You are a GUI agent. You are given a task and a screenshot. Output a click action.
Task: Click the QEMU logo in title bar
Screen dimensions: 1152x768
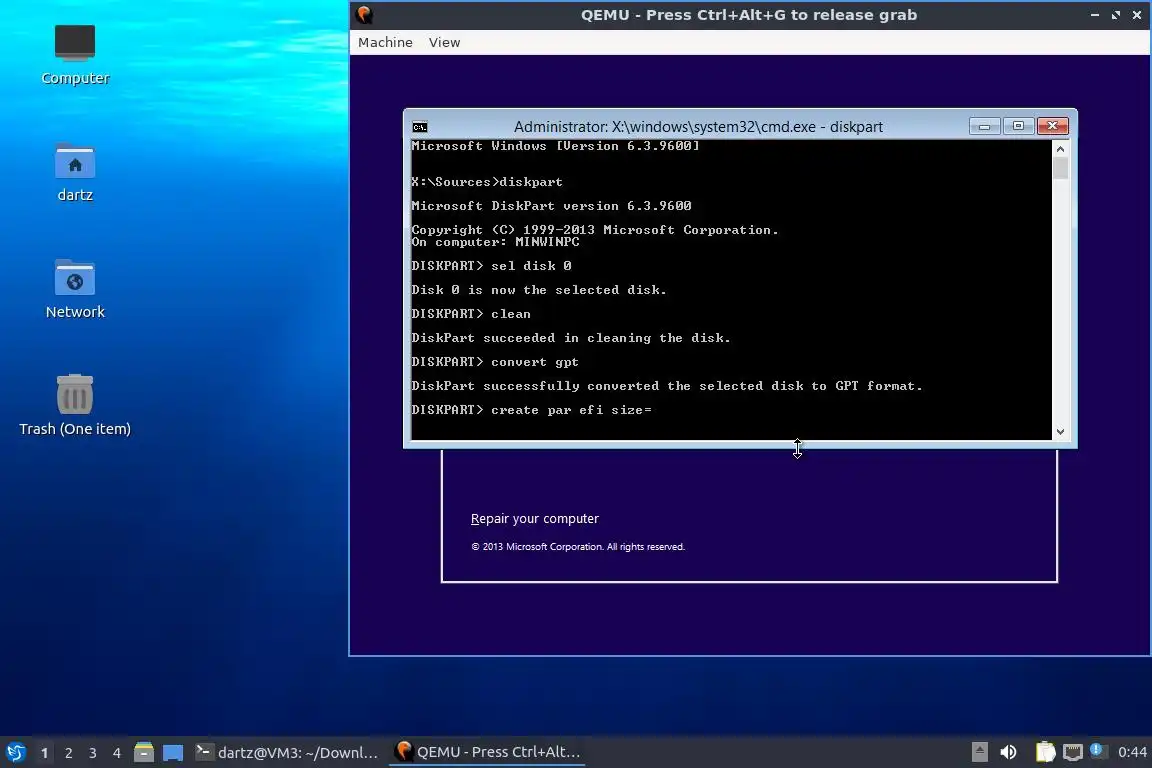(x=364, y=15)
